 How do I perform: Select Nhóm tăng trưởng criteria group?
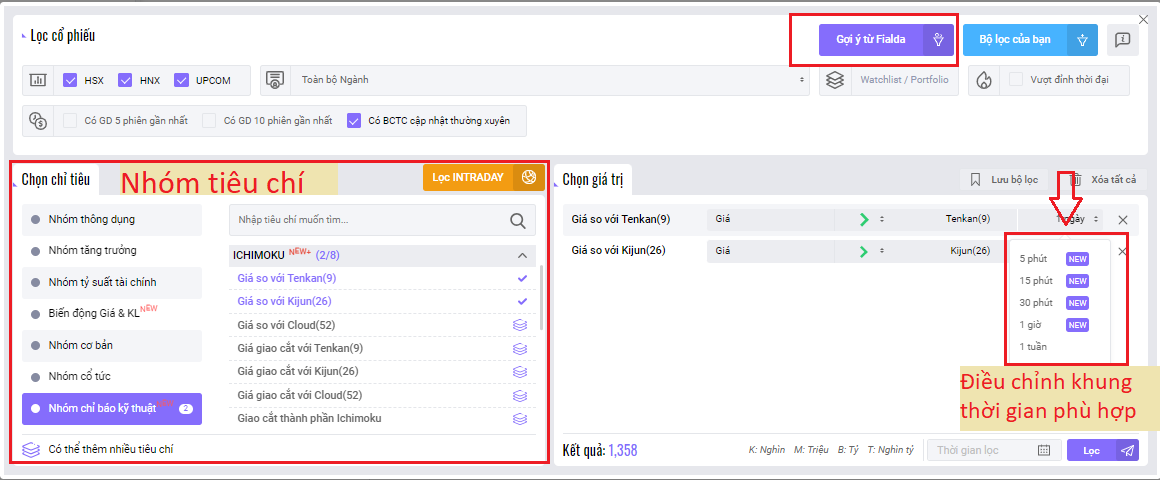click(92, 251)
